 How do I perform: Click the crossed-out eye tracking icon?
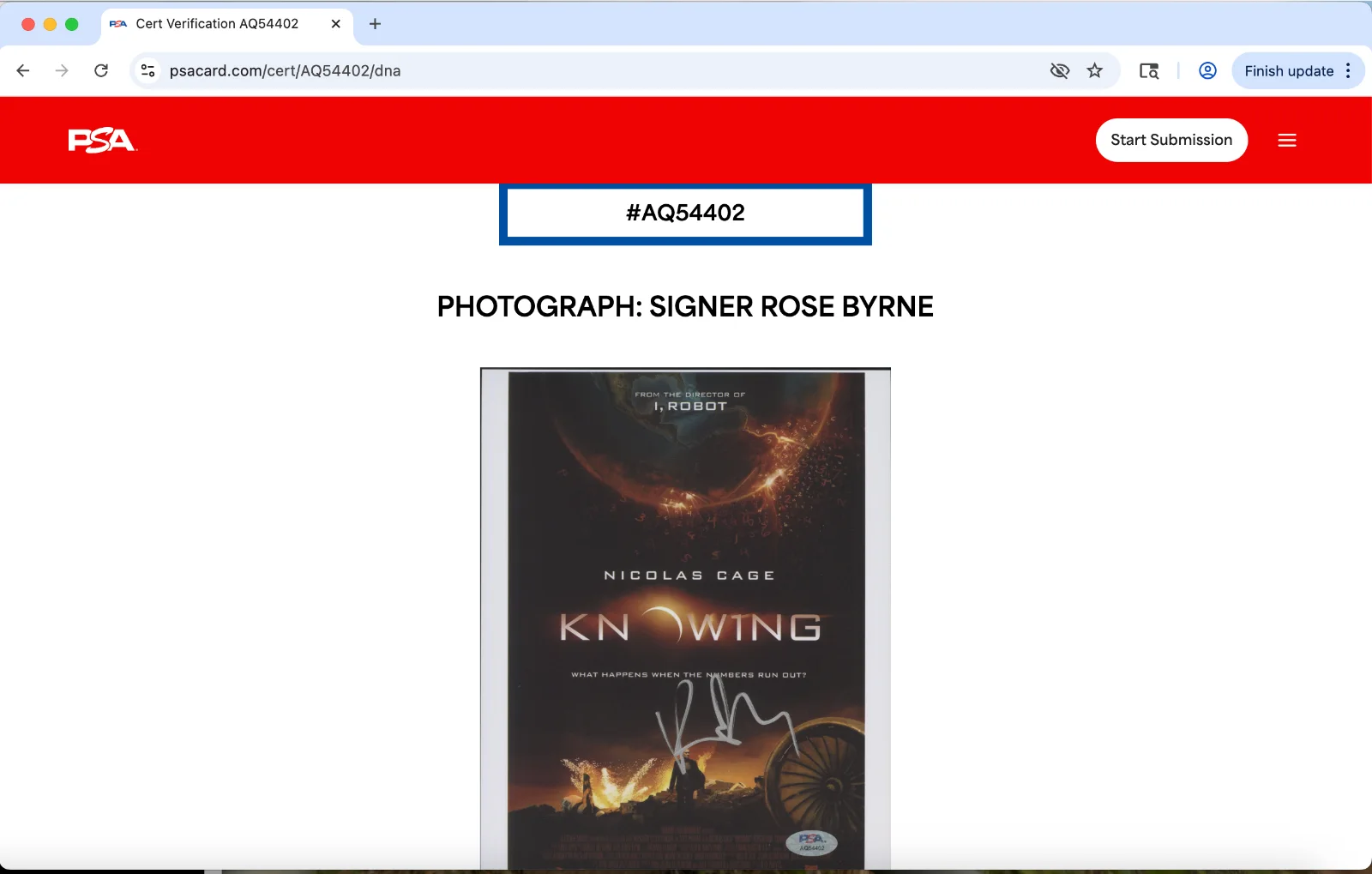[1060, 71]
